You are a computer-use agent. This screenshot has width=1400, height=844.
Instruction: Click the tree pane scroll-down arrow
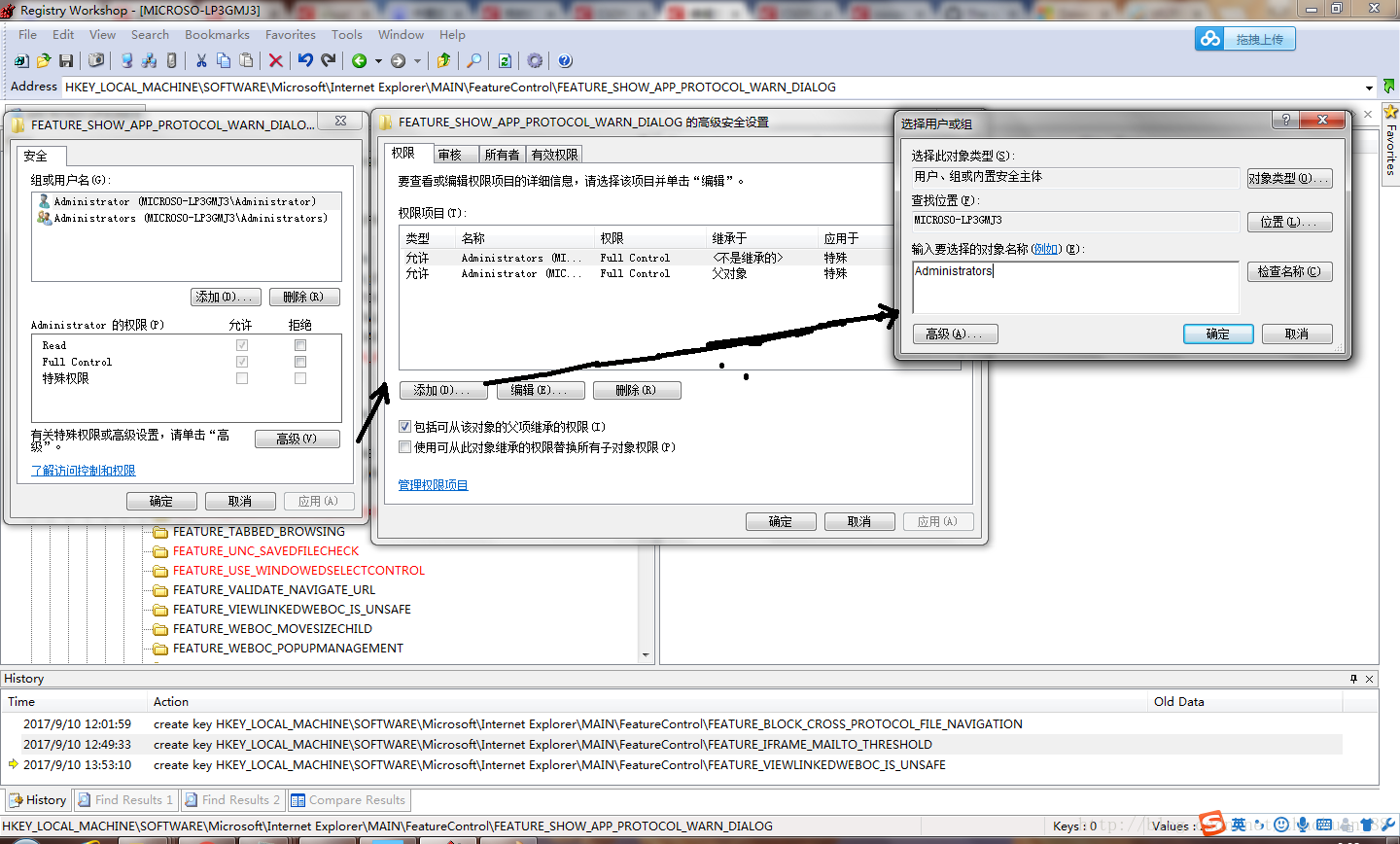click(x=647, y=655)
